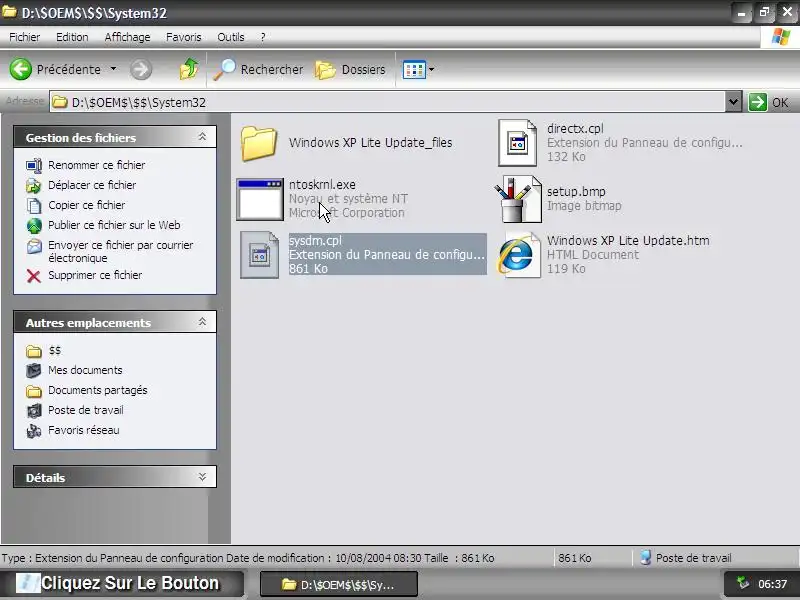Click the $$ folder icon in sidebar
Viewport: 800px width, 600px height.
(34, 351)
